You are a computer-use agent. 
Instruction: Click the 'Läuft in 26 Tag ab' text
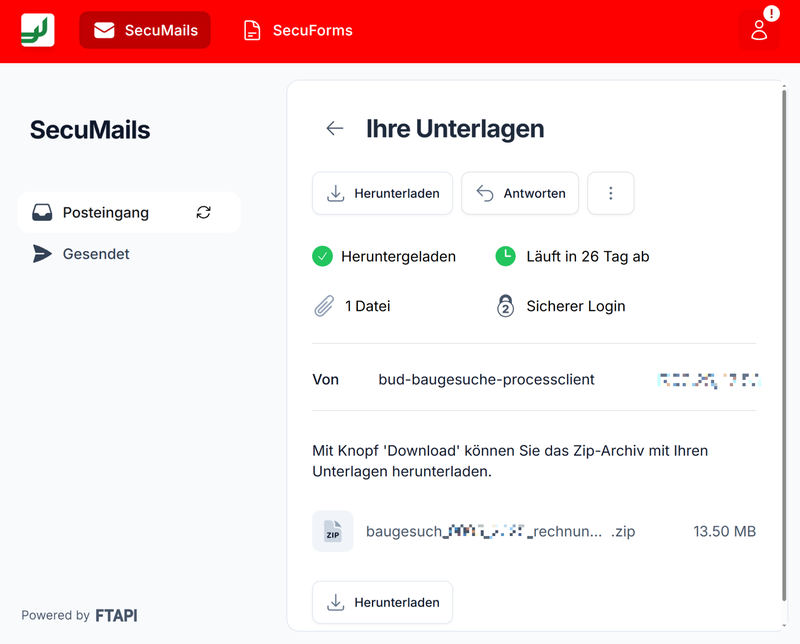pyautogui.click(x=588, y=256)
